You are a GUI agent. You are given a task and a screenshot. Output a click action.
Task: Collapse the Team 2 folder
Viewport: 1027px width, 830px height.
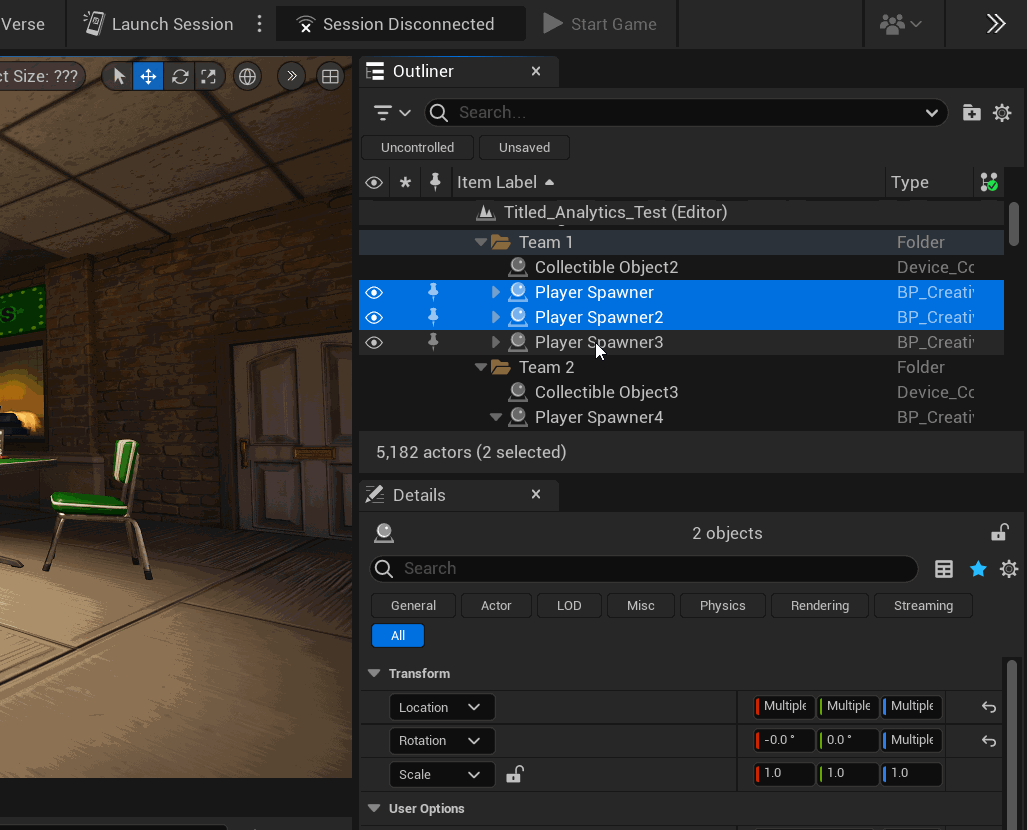481,368
